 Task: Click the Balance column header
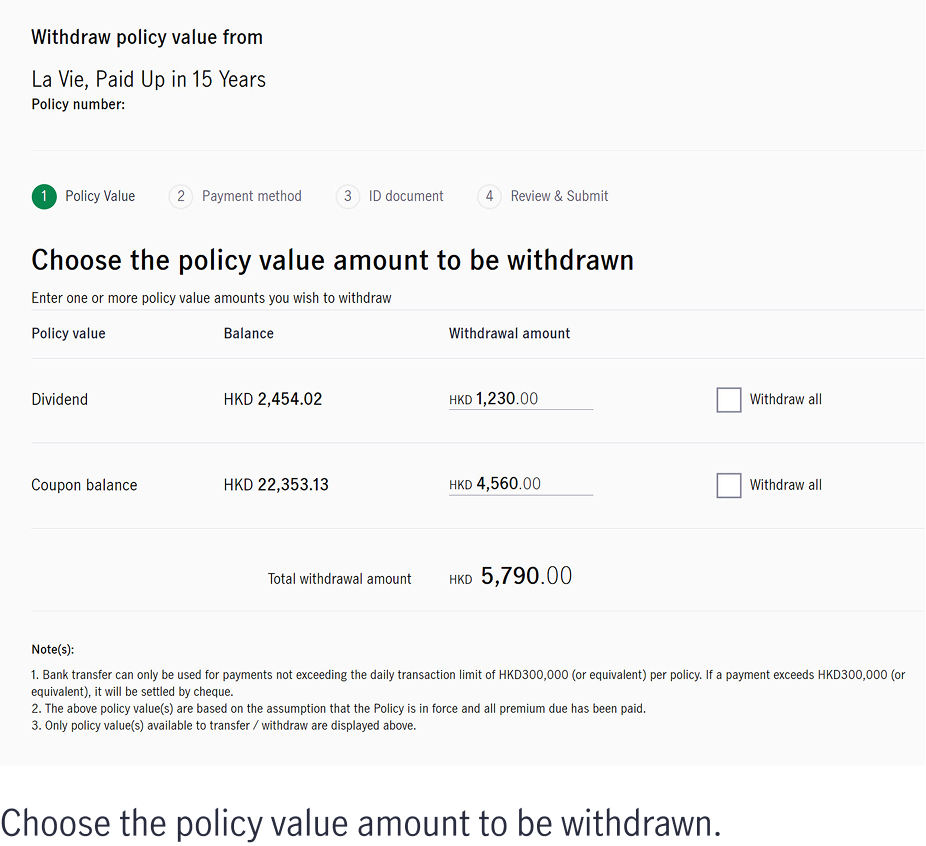[249, 334]
